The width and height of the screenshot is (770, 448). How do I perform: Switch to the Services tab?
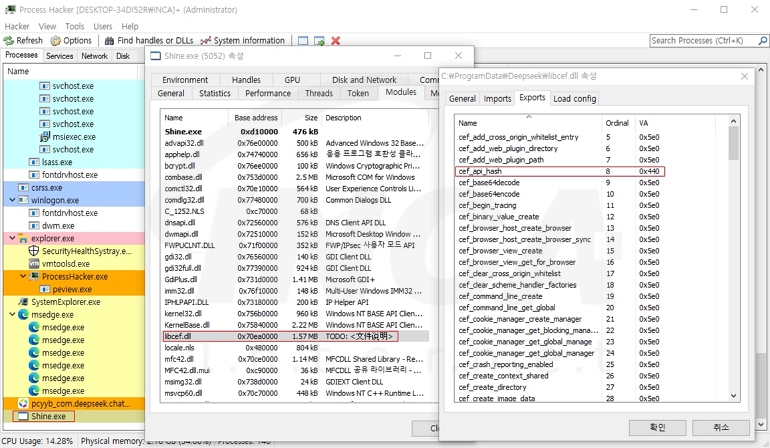59,56
